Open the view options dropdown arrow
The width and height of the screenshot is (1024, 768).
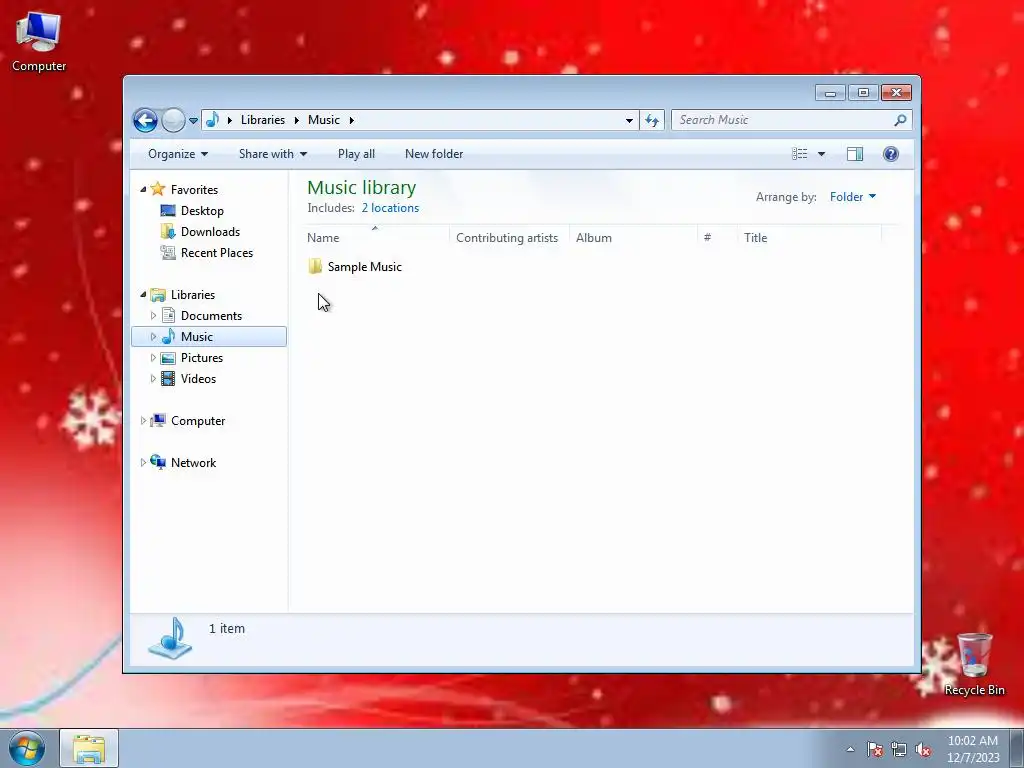(x=822, y=154)
